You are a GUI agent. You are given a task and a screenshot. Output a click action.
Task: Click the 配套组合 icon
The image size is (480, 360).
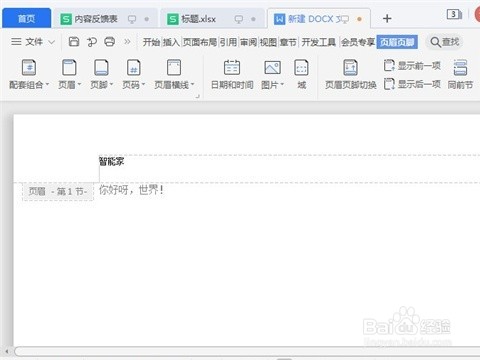(x=29, y=68)
